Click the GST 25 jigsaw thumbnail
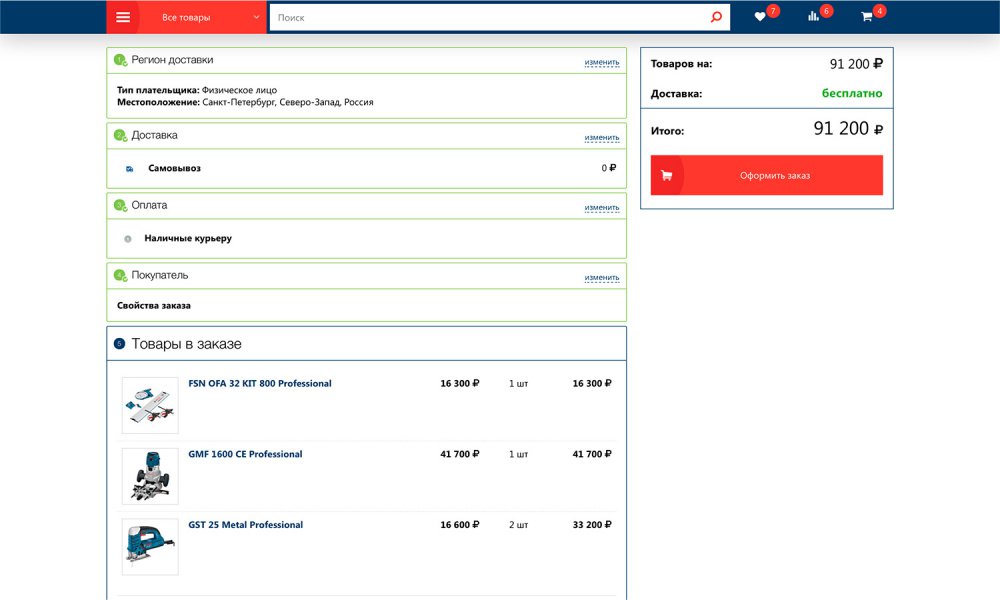 [150, 547]
